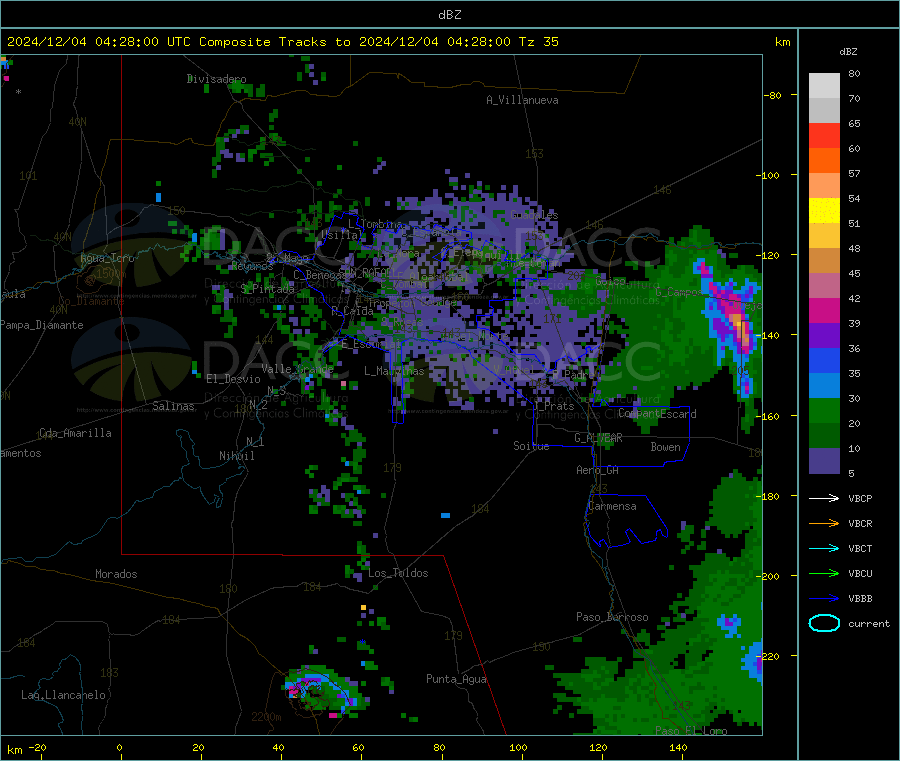Click the 0 km bottom axis tick
The height and width of the screenshot is (761, 900).
click(x=119, y=747)
